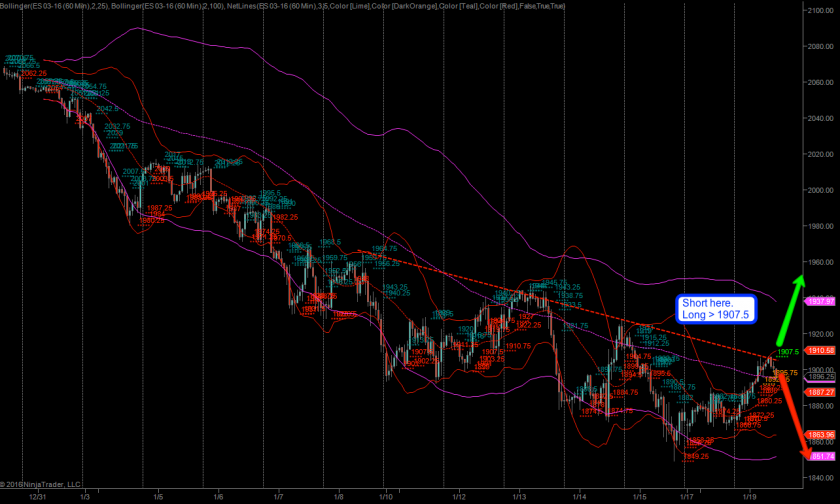Click the 2060.00 price axis label
840x504 pixels.
click(x=820, y=82)
